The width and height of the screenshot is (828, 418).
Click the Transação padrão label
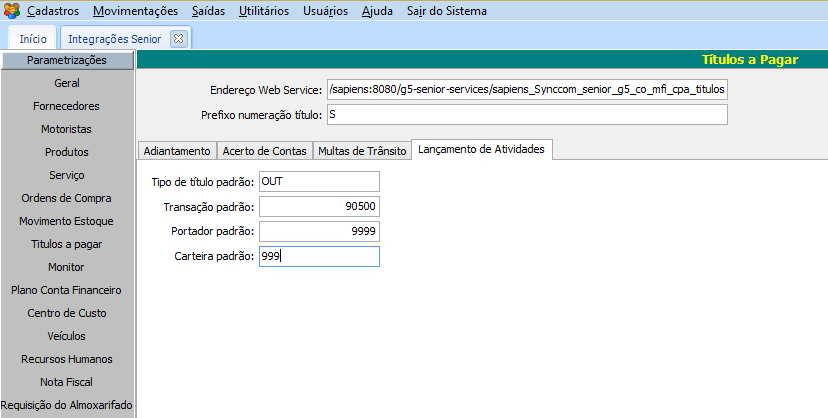[x=209, y=207]
